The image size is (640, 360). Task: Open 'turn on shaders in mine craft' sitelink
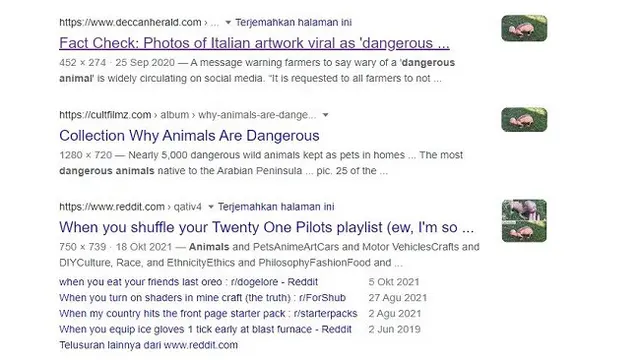(202, 298)
